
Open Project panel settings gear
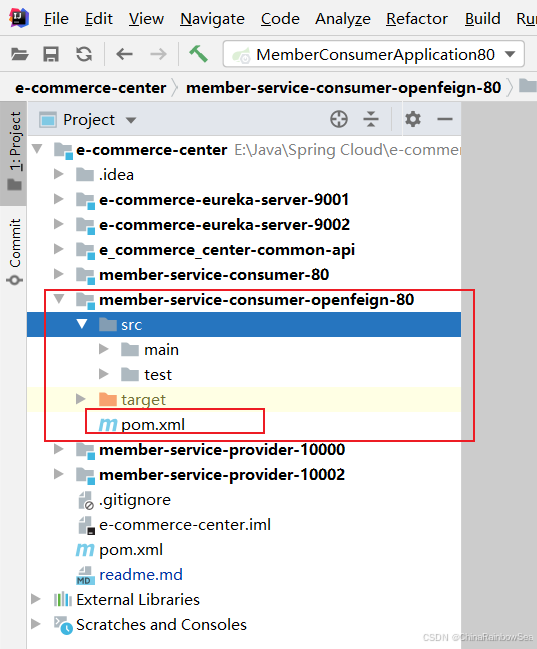point(413,119)
